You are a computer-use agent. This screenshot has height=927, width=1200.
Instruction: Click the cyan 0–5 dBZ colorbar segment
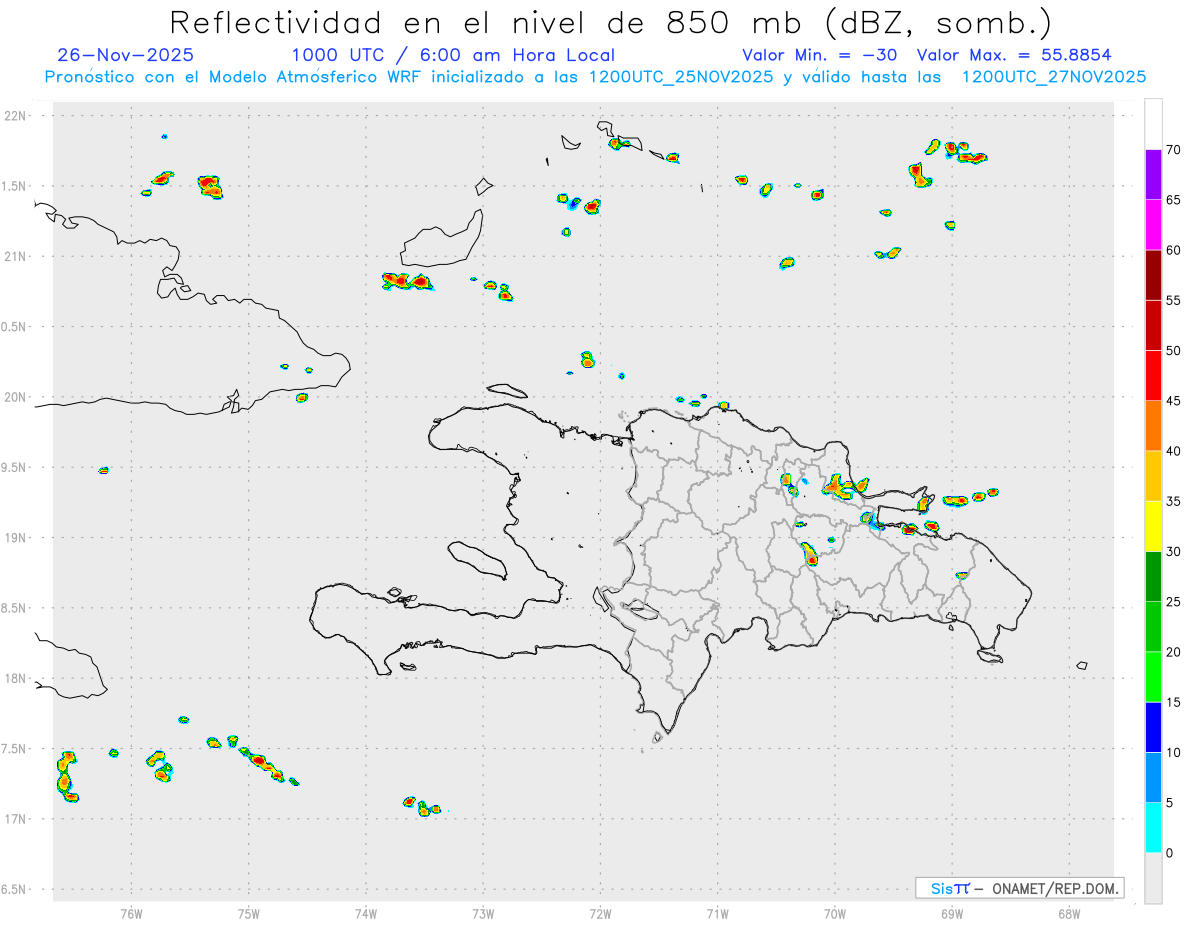[1153, 828]
